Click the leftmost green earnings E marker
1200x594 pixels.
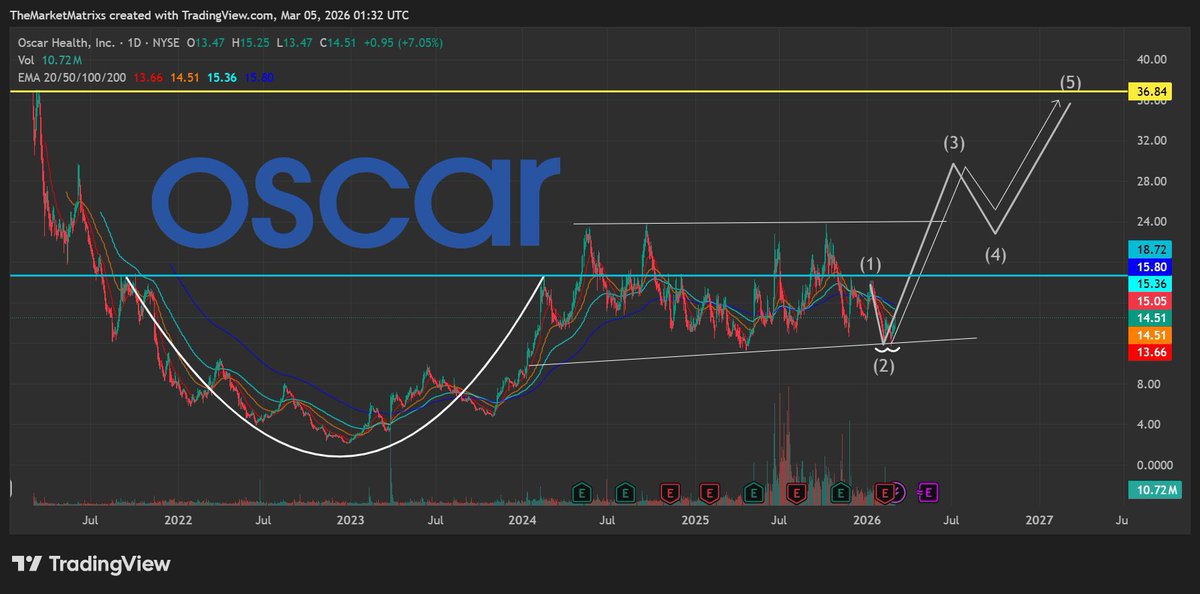(x=581, y=491)
